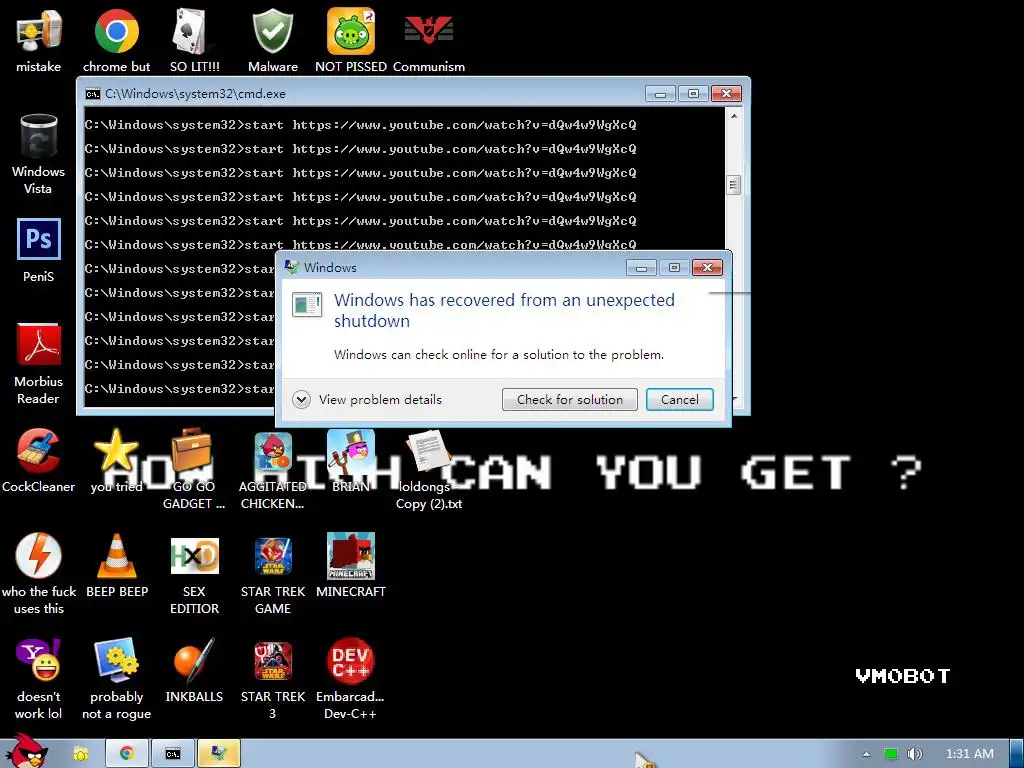Maximize the cmd.exe window
This screenshot has height=768, width=1024.
(693, 94)
